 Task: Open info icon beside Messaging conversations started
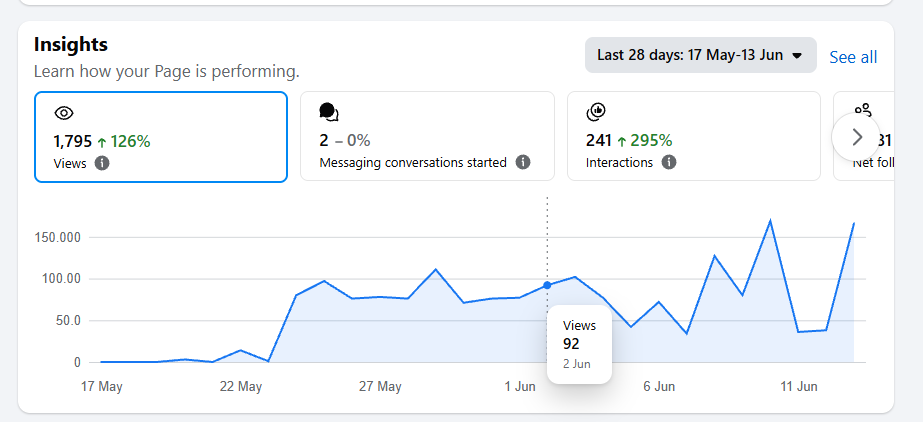(x=523, y=162)
